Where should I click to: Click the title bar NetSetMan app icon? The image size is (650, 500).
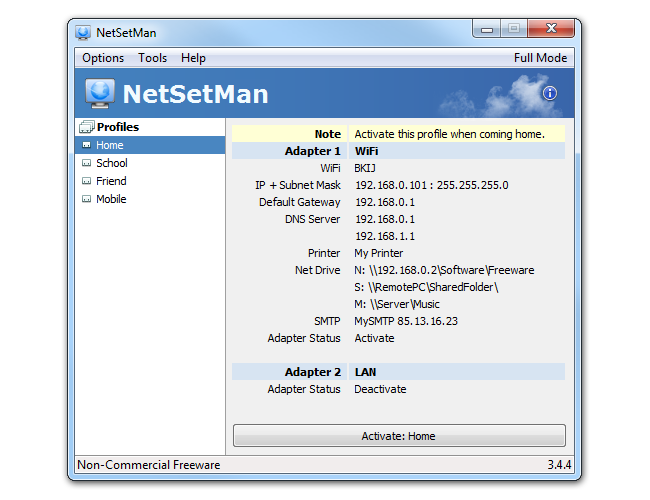pyautogui.click(x=83, y=33)
